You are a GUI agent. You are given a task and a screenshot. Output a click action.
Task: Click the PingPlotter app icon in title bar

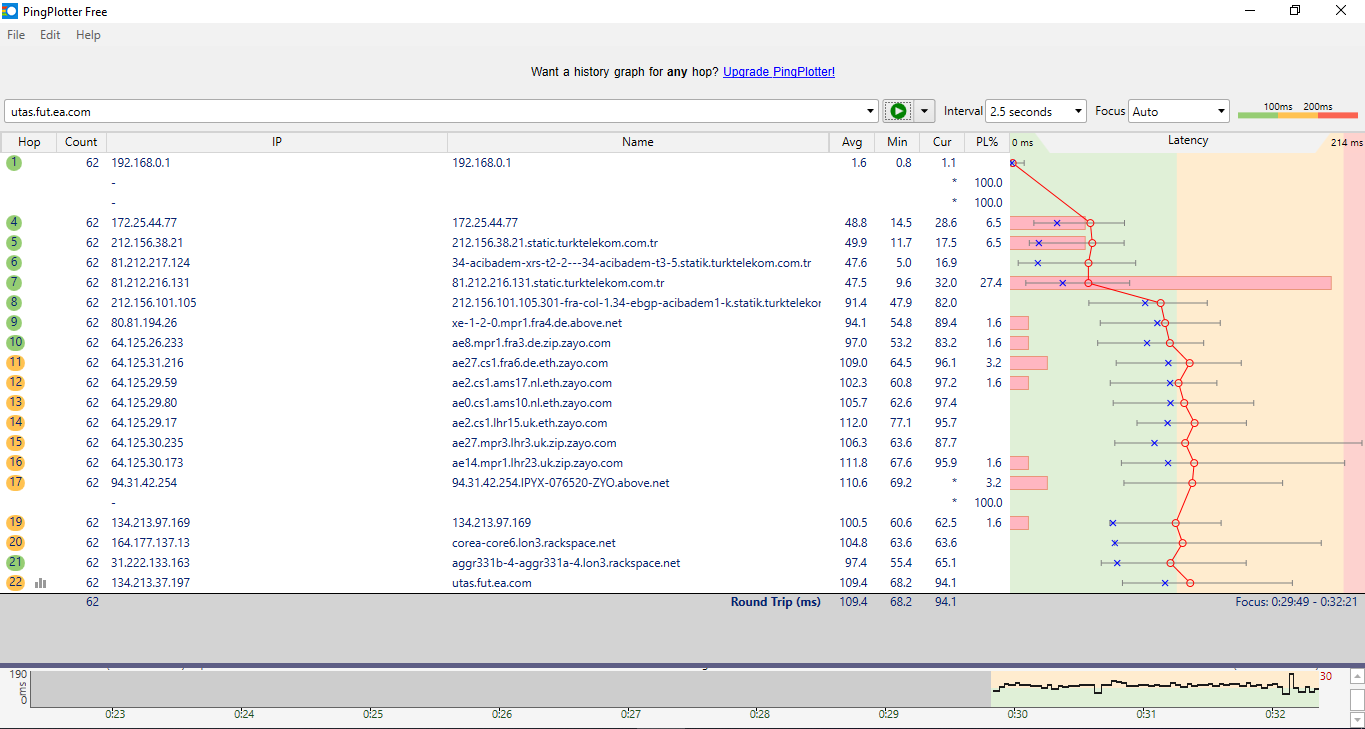(x=10, y=11)
